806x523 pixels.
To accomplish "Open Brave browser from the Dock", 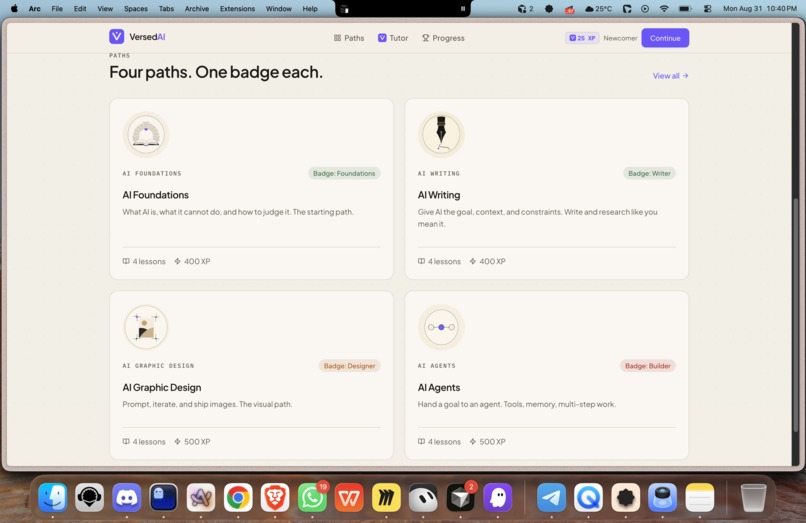I will click(x=275, y=497).
